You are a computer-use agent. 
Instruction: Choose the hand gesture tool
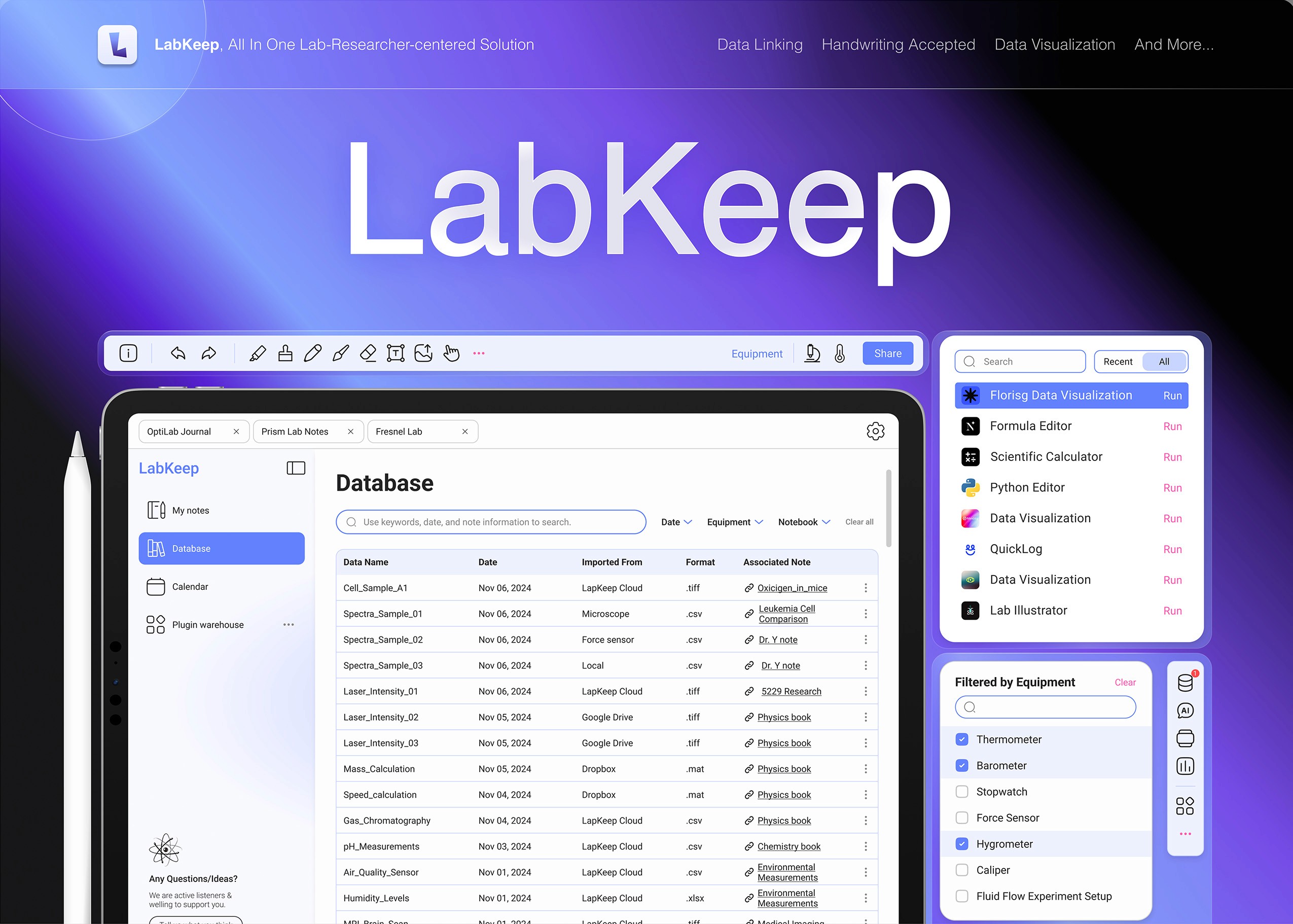[x=451, y=353]
